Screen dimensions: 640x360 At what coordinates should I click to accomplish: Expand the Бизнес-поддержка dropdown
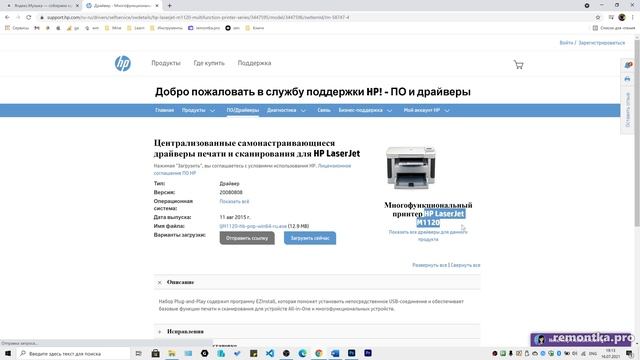(x=389, y=110)
